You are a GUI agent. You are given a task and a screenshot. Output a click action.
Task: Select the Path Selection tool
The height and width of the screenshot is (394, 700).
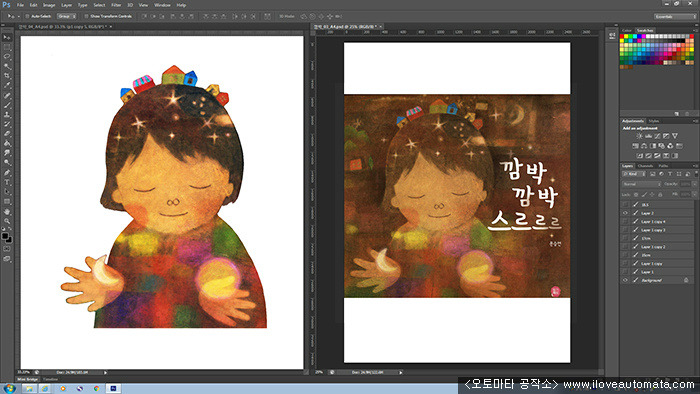click(7, 192)
